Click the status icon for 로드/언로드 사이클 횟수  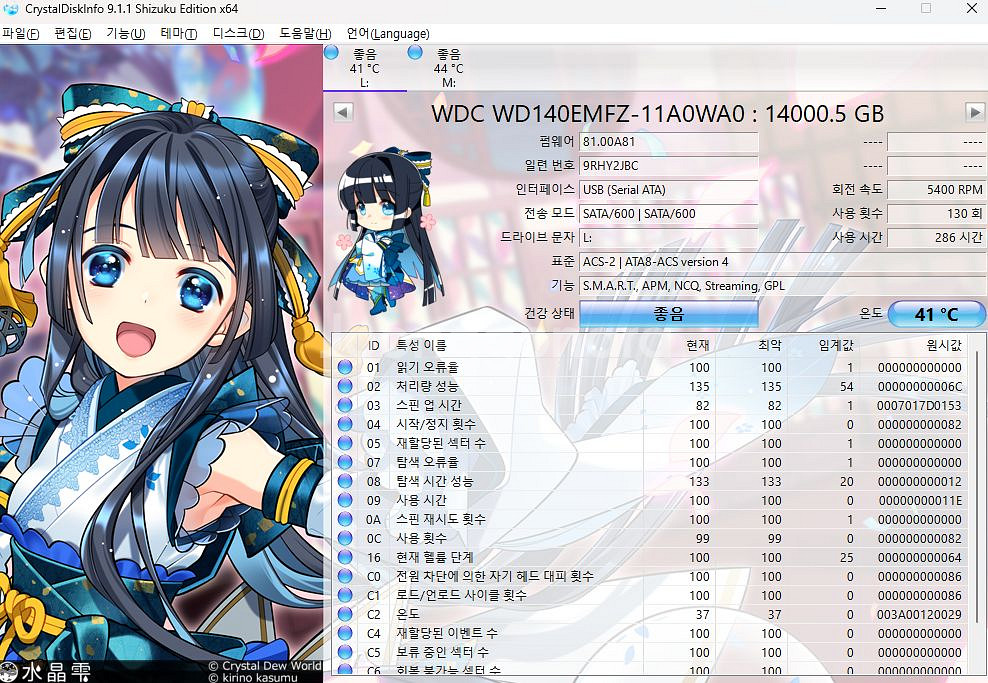click(x=345, y=595)
